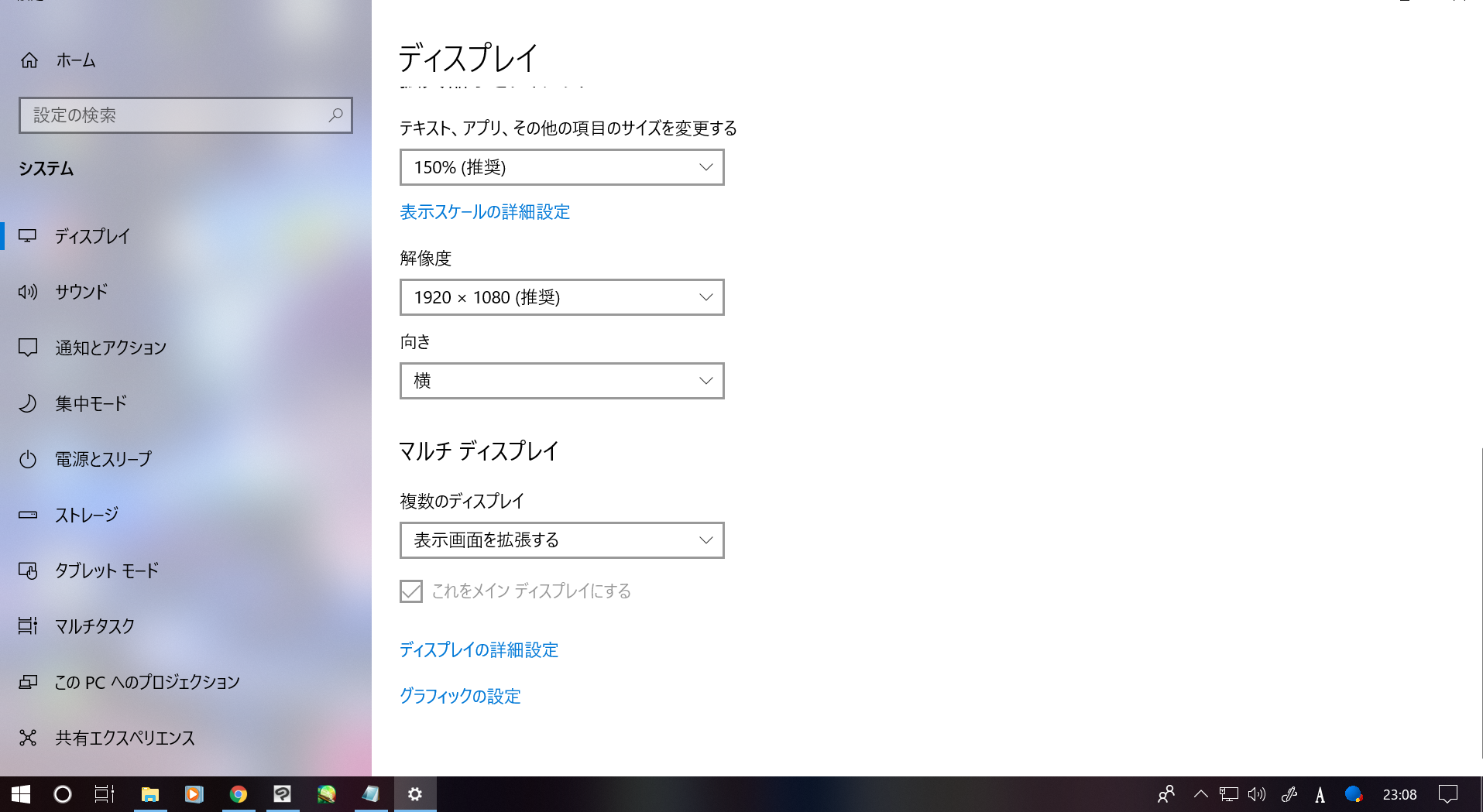The width and height of the screenshot is (1483, 812).
Task: Open the People icon in the system tray
Action: point(1166,794)
